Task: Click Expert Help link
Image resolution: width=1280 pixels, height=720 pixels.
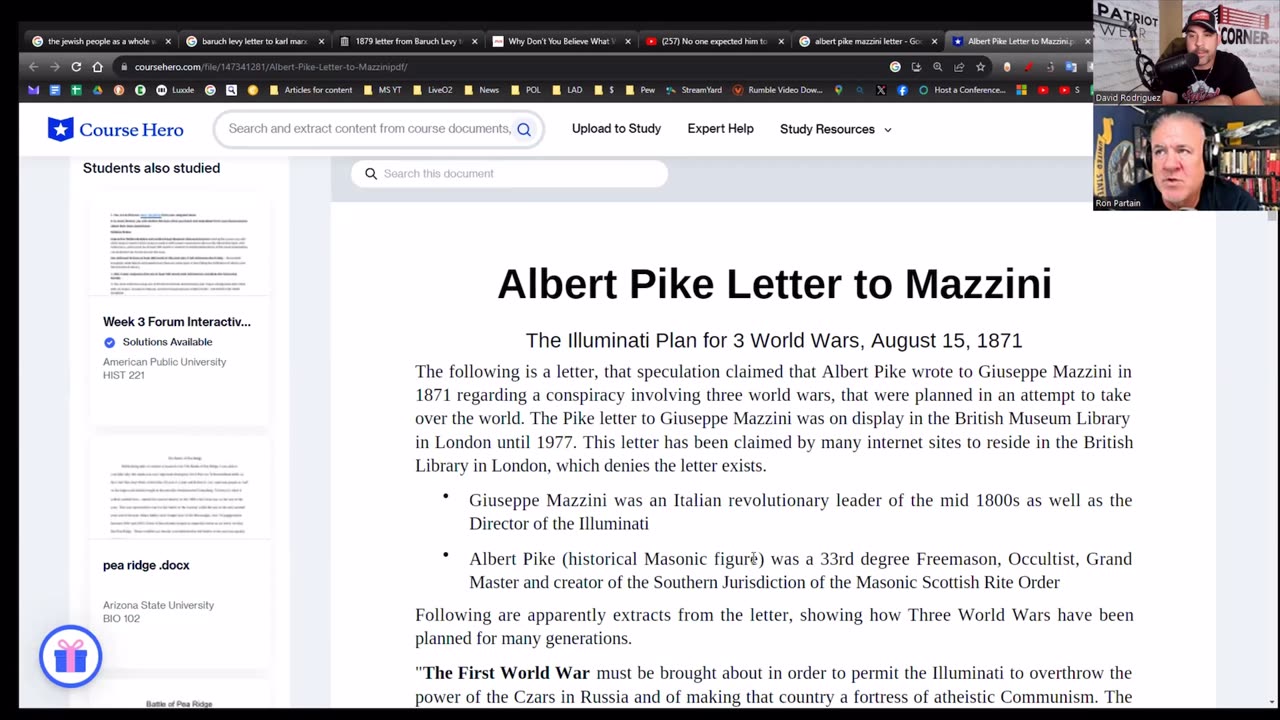Action: pyautogui.click(x=720, y=129)
